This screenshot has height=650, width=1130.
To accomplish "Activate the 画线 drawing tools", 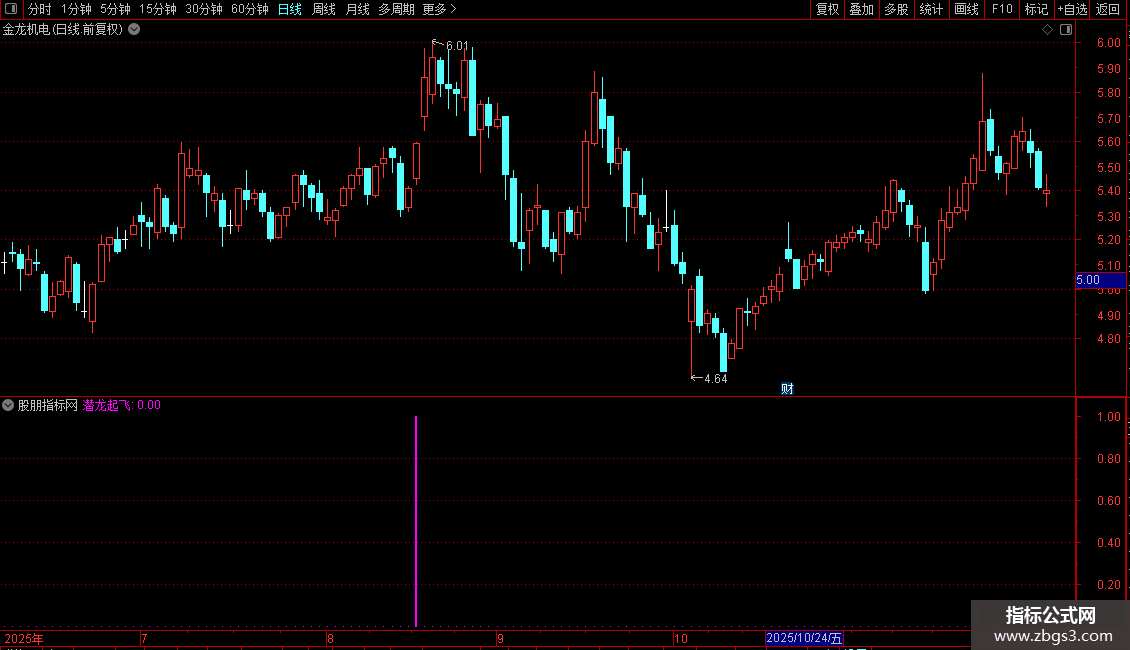I will (966, 9).
